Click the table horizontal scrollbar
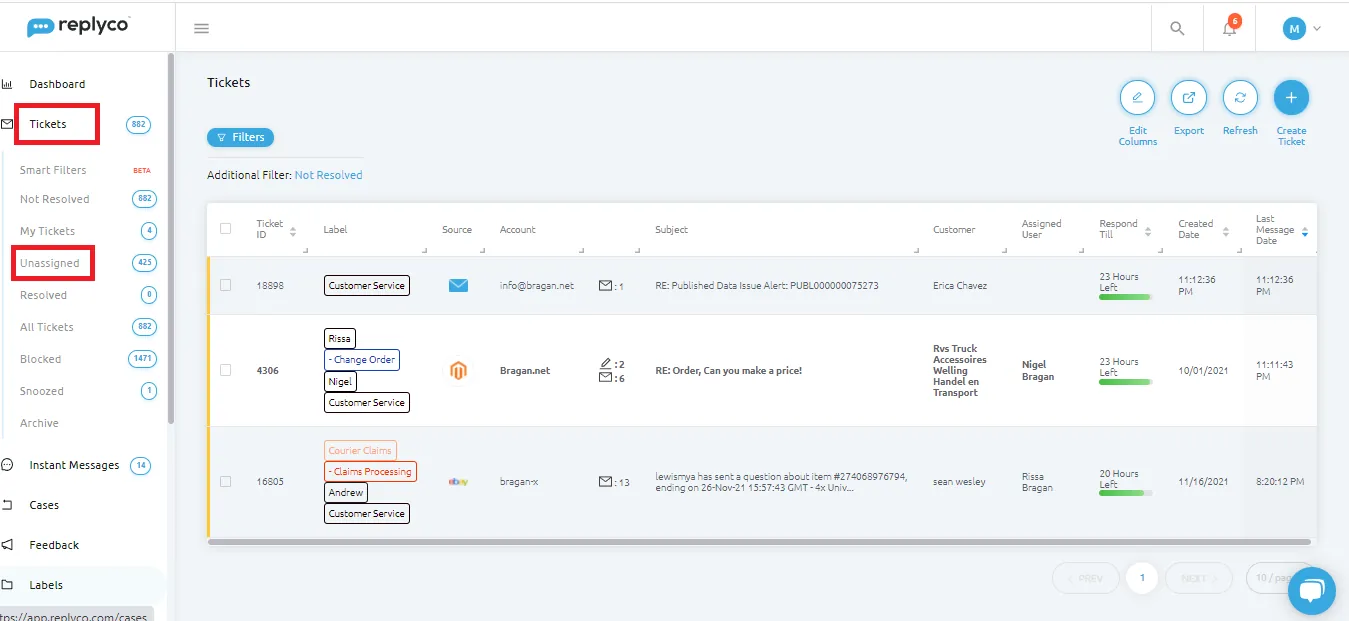Screen dimensions: 1349x621 coord(759,542)
